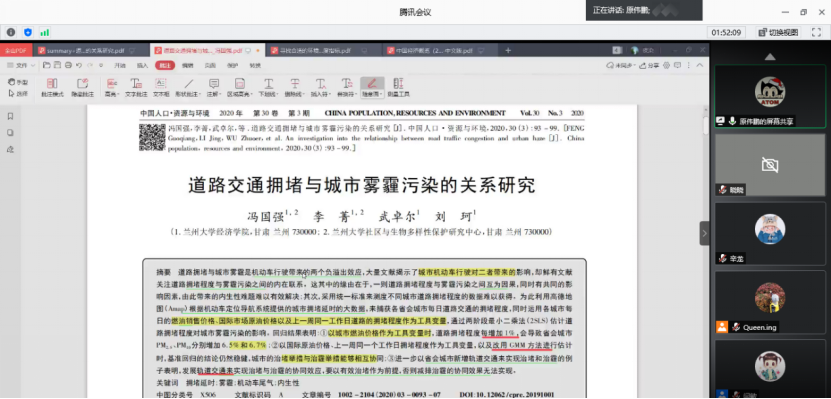Open the more options vertical dots
This screenshot has height=399, width=831.
tap(688, 65)
